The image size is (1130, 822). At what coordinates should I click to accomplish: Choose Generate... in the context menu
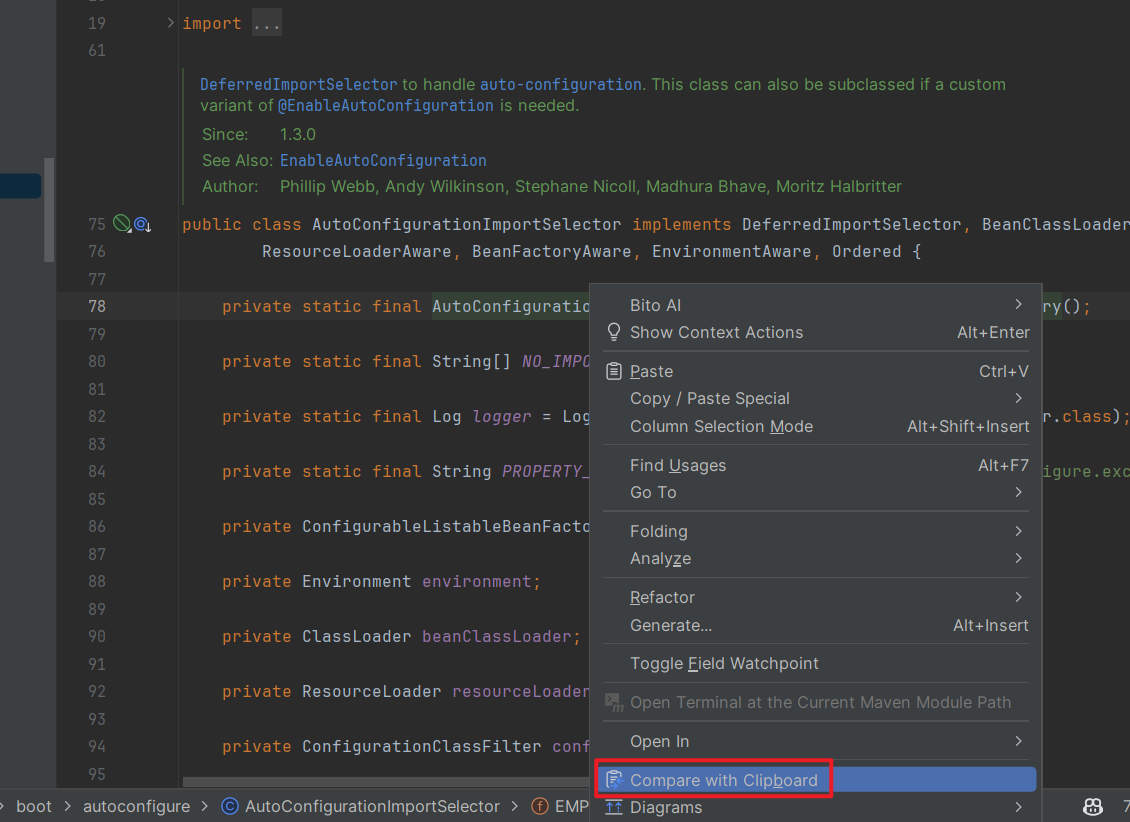pyautogui.click(x=671, y=625)
